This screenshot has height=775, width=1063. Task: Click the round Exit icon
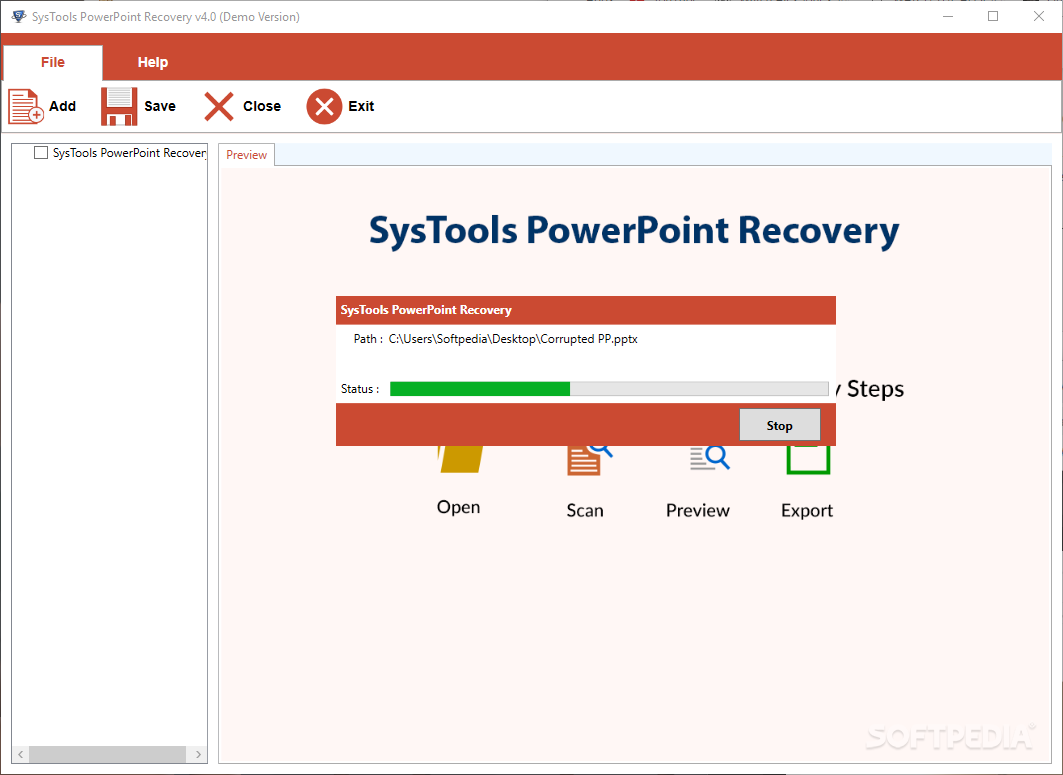click(324, 106)
